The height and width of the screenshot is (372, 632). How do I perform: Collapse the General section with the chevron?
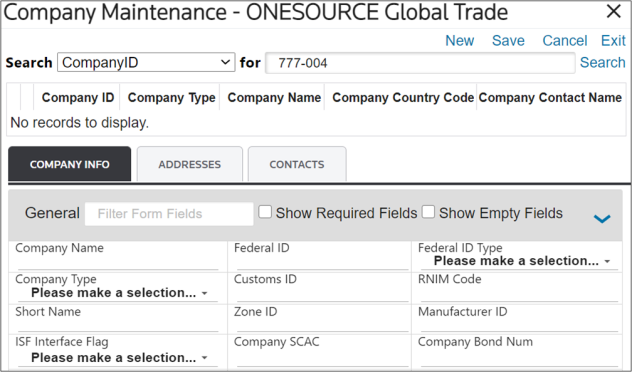[x=602, y=218]
